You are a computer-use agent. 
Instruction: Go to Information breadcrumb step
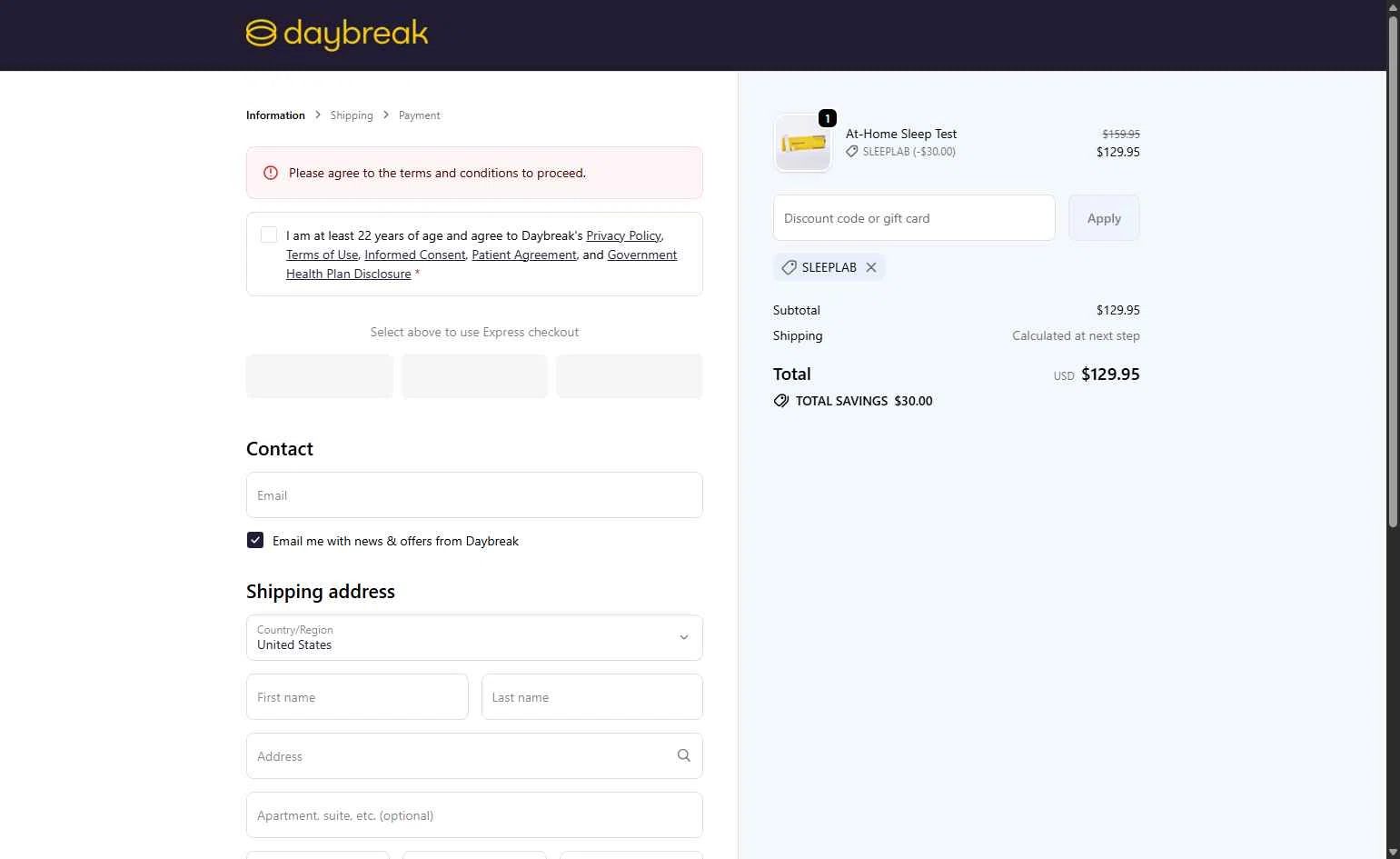[x=275, y=115]
